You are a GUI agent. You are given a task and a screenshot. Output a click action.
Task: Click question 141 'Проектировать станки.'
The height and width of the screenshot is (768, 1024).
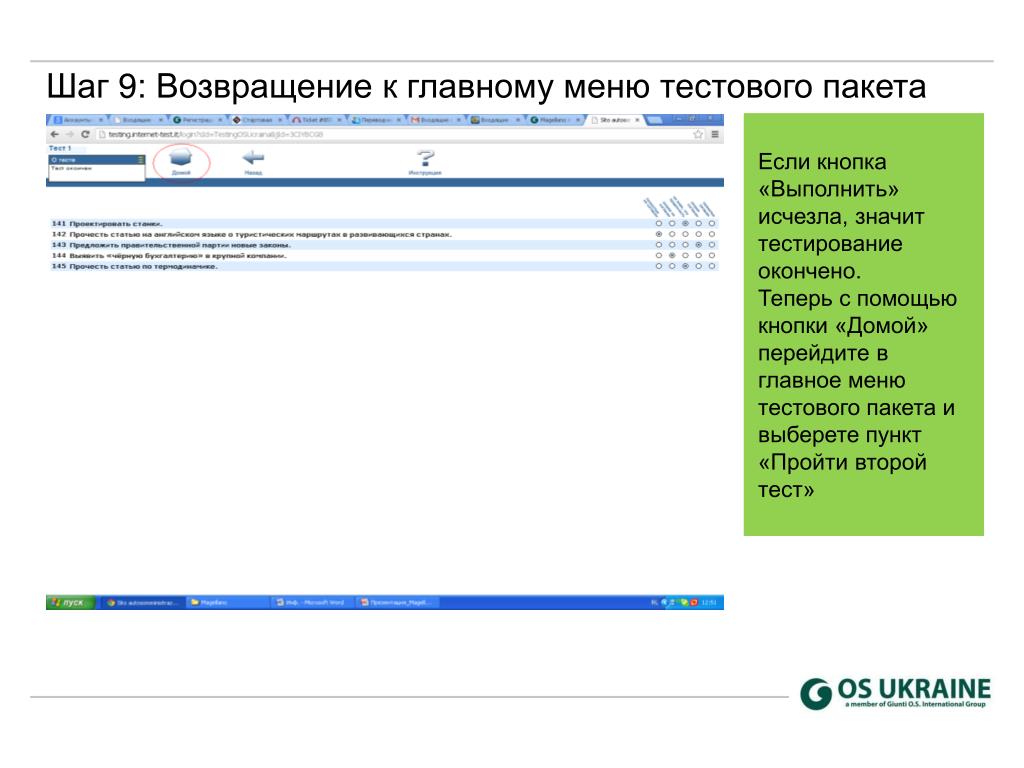point(116,223)
